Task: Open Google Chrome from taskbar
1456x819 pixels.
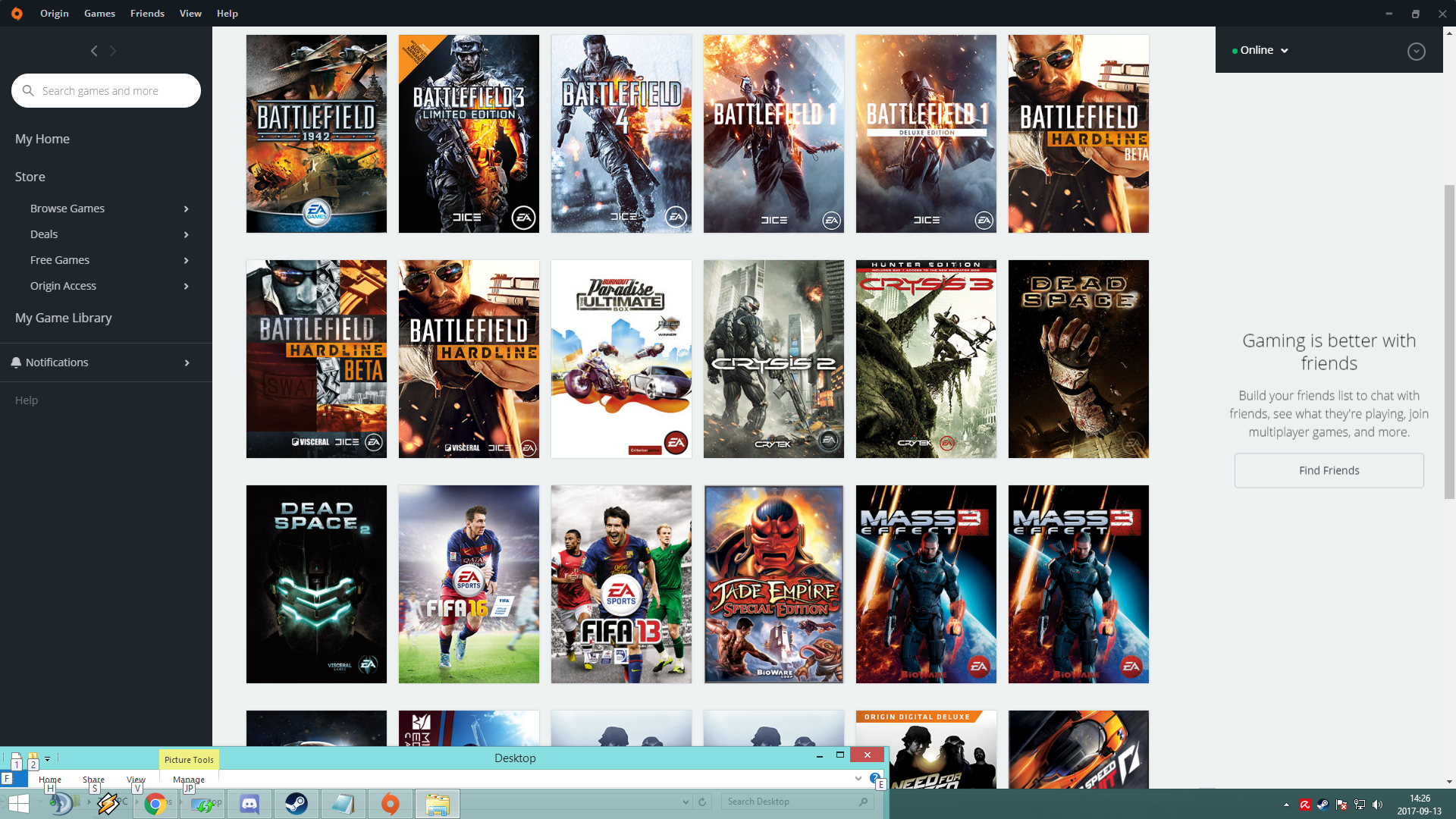Action: (155, 804)
